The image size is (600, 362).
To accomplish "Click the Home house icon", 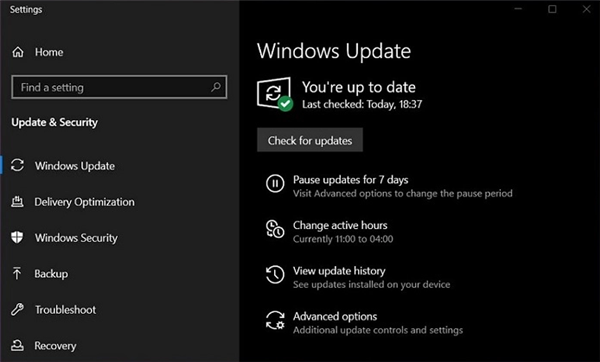I will [x=18, y=52].
